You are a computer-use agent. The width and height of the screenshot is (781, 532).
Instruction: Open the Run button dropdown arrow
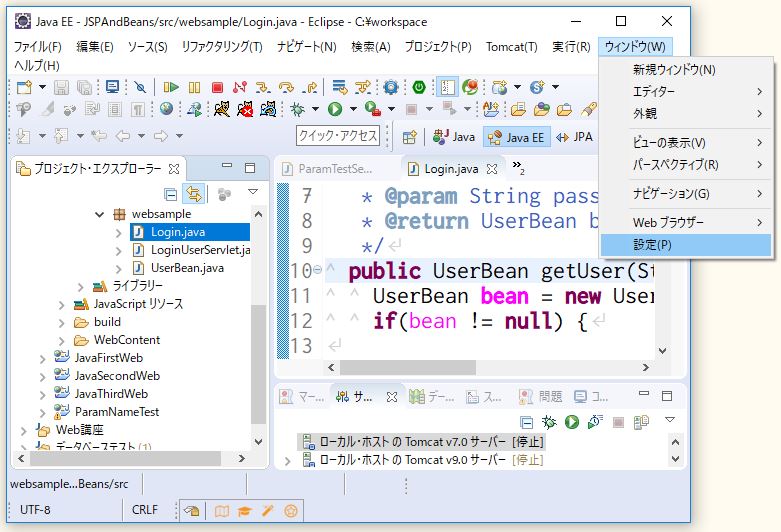353,109
